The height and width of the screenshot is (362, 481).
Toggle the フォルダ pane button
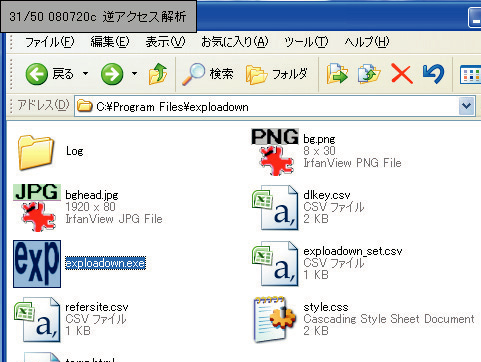click(277, 74)
